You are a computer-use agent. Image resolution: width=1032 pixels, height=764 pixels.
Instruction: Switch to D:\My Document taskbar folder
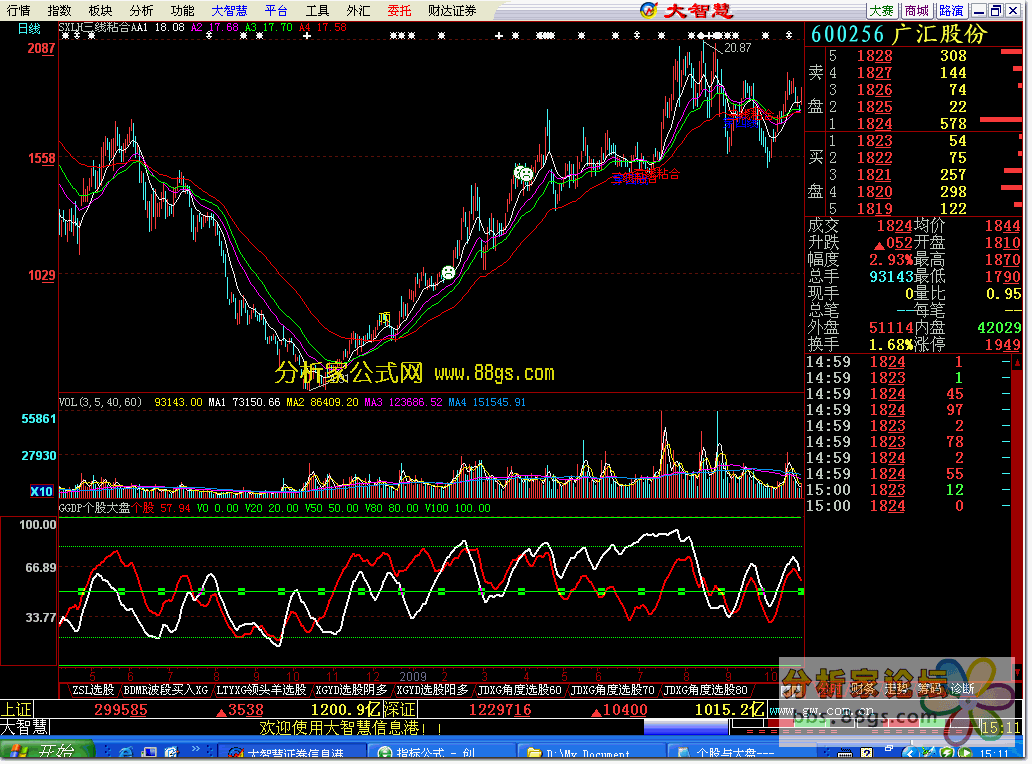point(589,751)
